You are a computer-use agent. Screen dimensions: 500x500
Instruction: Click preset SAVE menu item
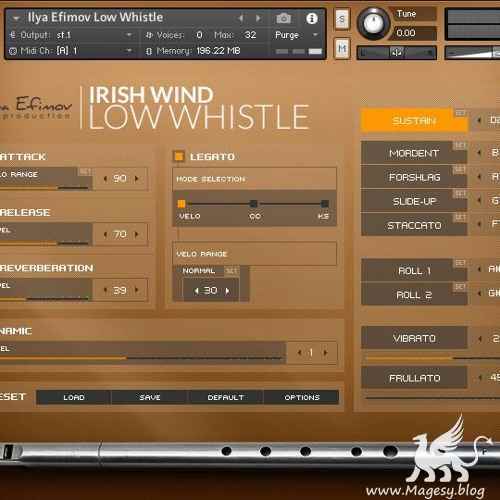(150, 397)
